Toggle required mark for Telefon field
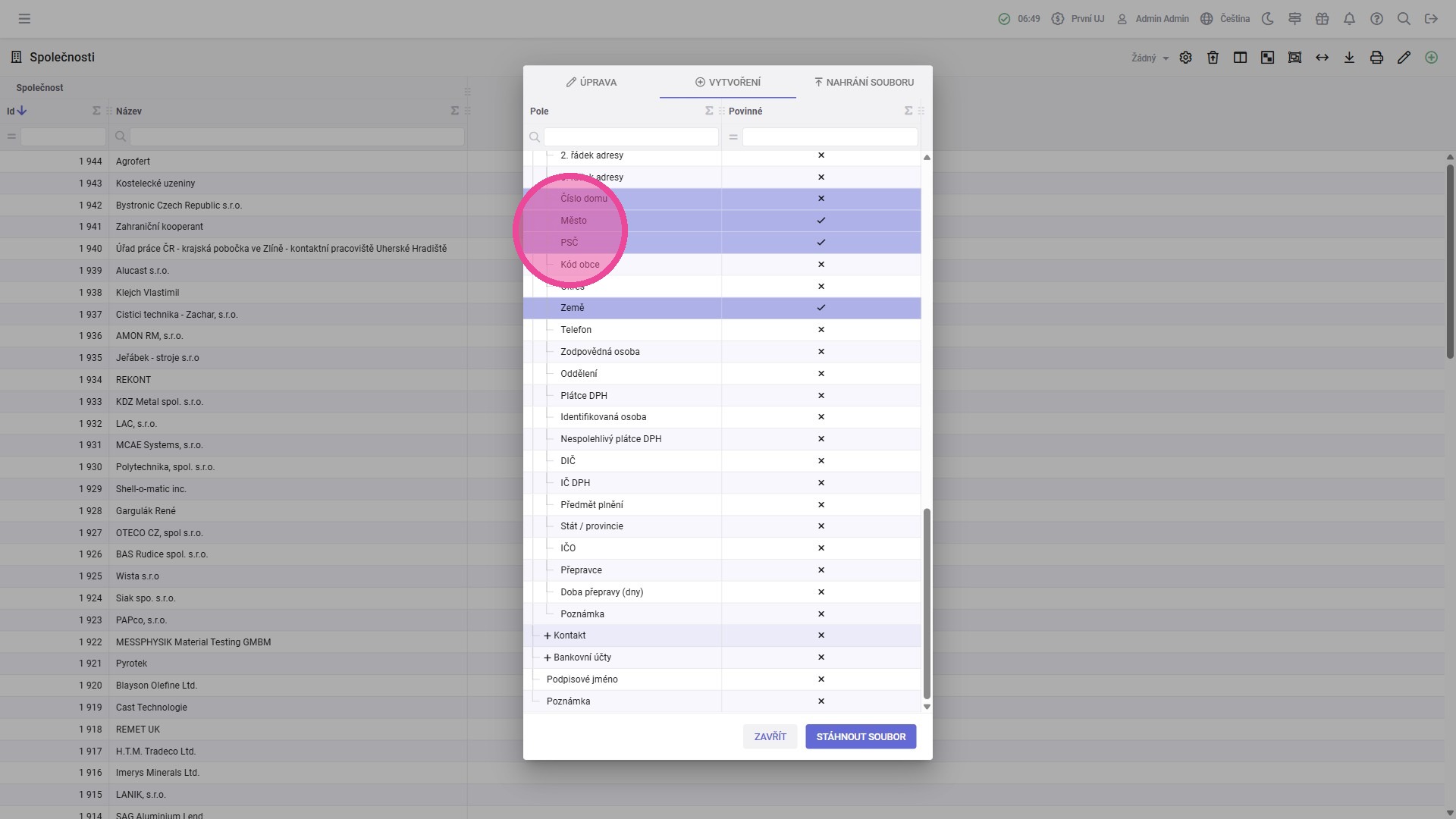 [821, 330]
